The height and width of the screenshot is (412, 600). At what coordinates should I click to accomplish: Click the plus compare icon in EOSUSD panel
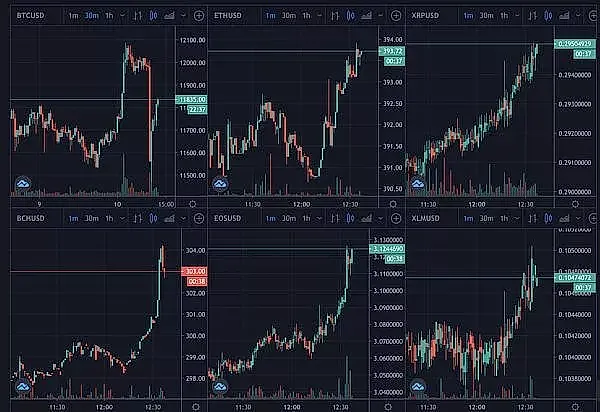[396, 218]
